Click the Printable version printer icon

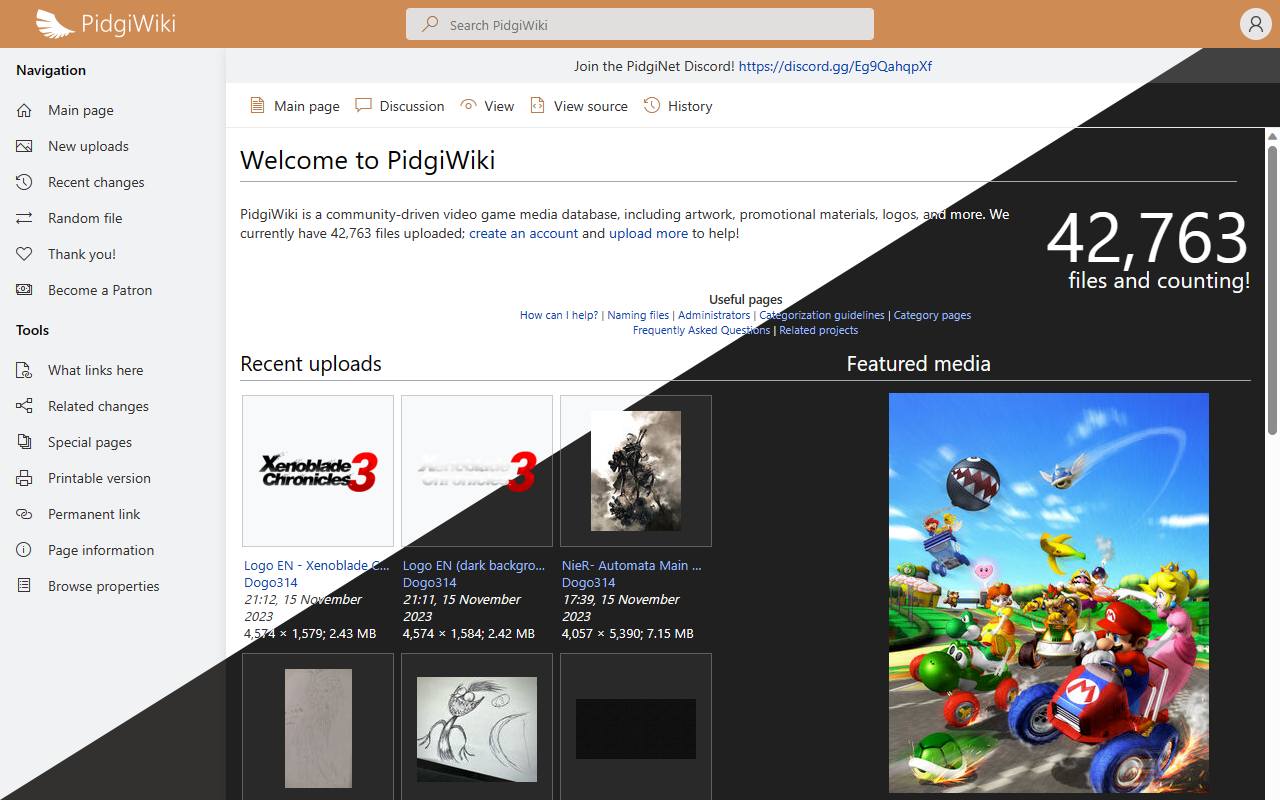[x=22, y=478]
